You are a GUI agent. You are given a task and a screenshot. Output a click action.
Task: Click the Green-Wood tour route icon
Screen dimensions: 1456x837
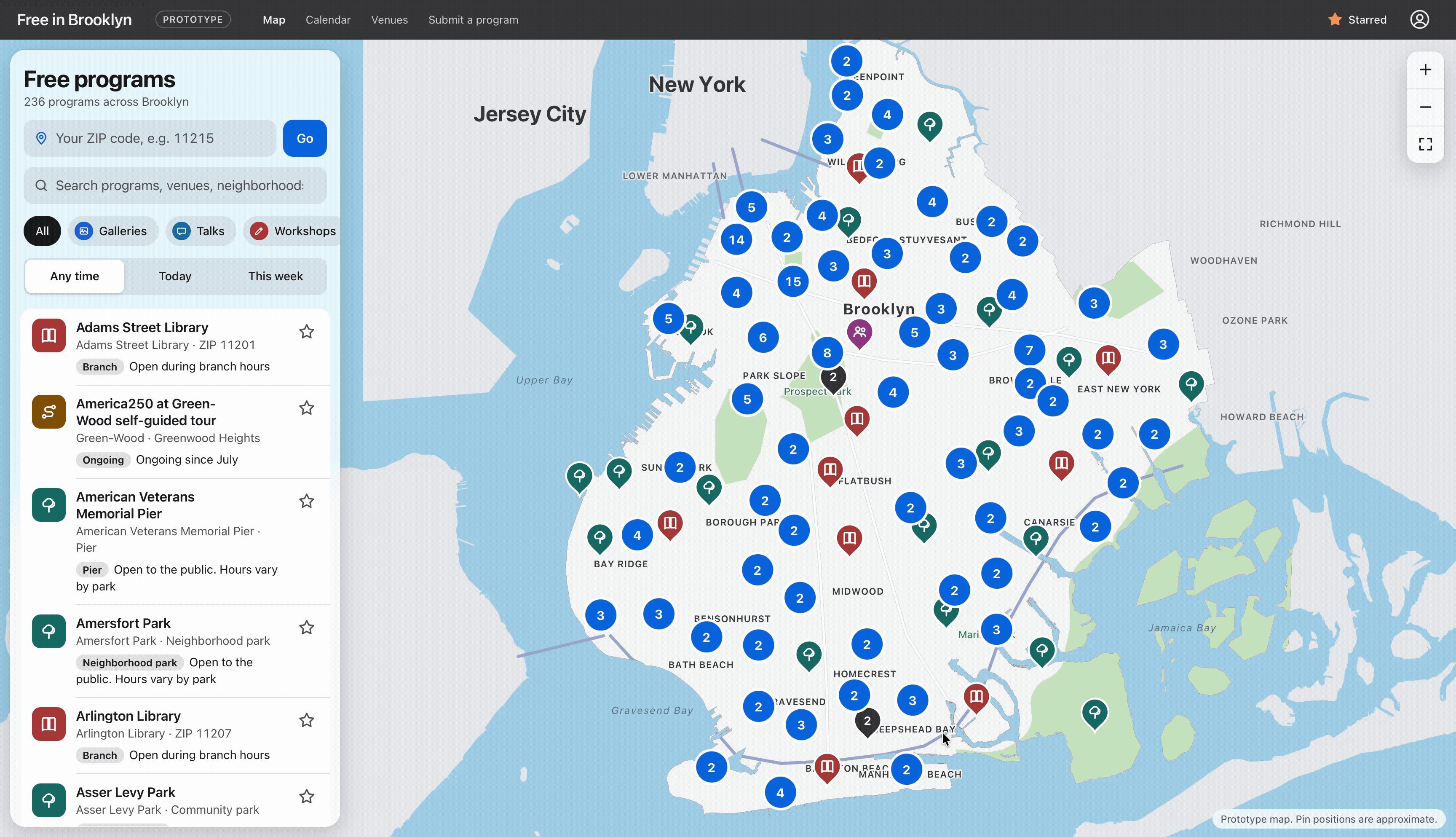49,412
